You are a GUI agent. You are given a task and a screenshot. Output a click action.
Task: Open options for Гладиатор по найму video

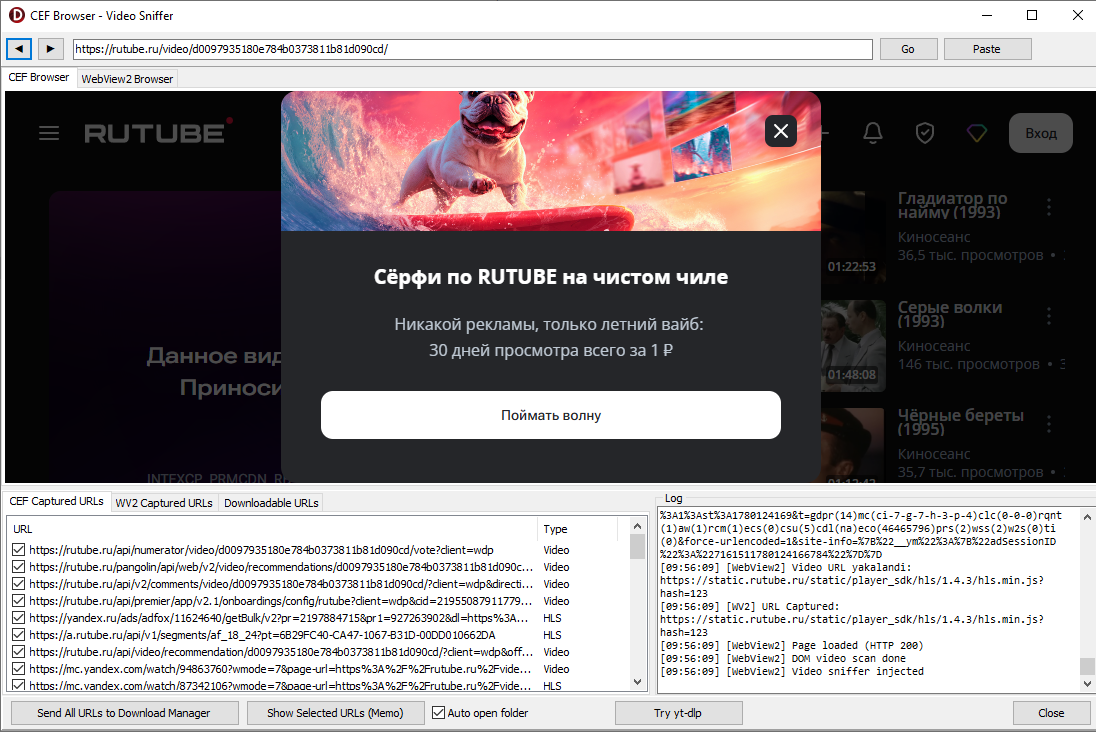pyautogui.click(x=1048, y=207)
